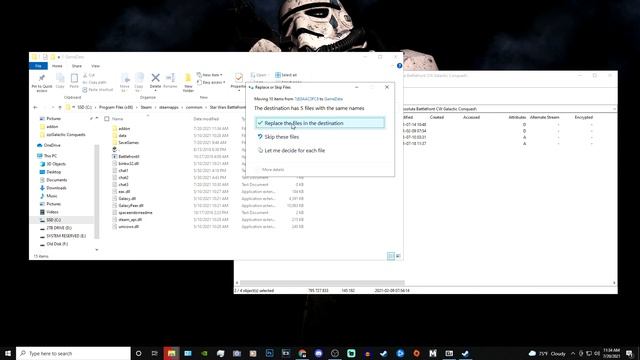
Task: Switch to the Home ribbon tab
Action: [57, 66]
